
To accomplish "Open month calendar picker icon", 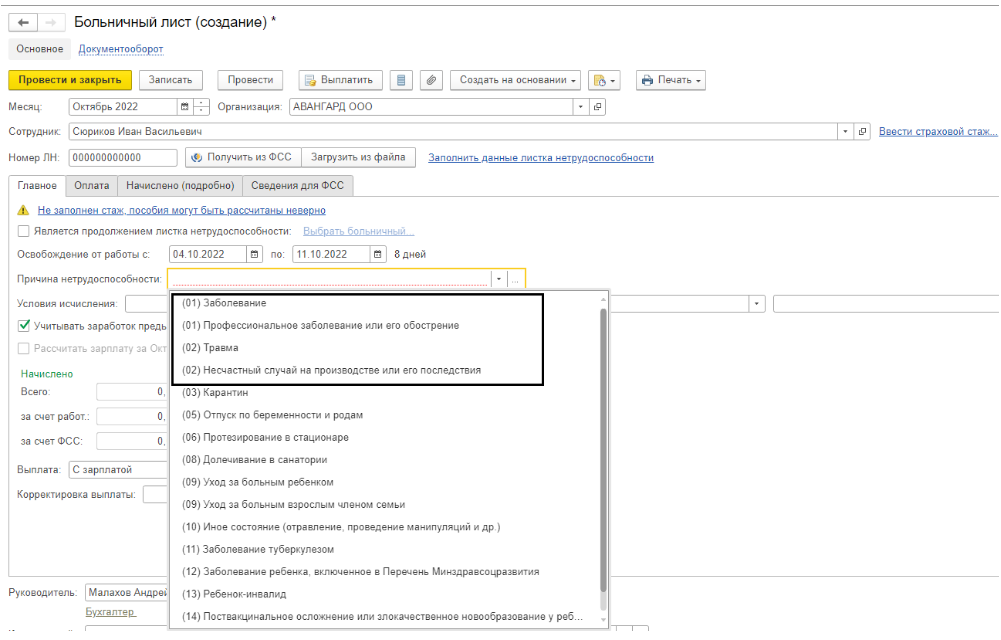I will [x=184, y=107].
